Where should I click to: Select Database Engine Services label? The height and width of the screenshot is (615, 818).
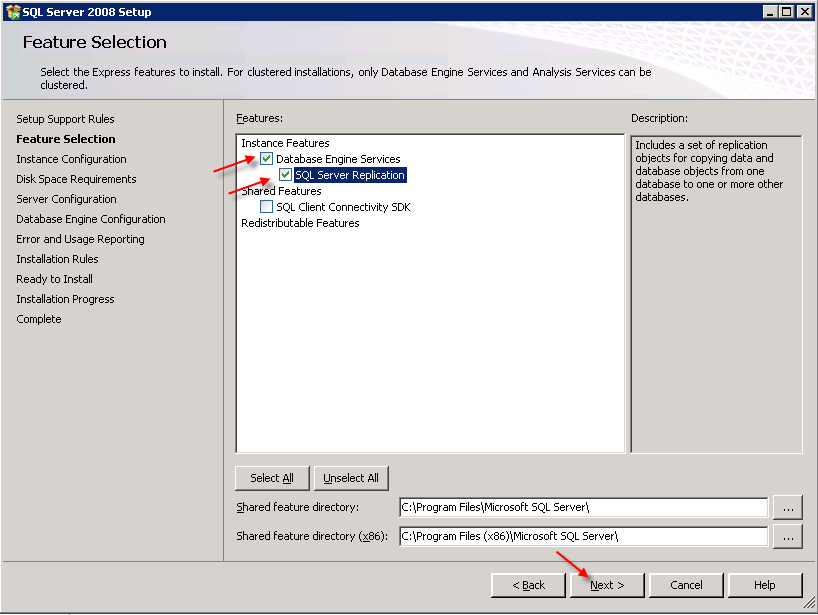tap(338, 159)
